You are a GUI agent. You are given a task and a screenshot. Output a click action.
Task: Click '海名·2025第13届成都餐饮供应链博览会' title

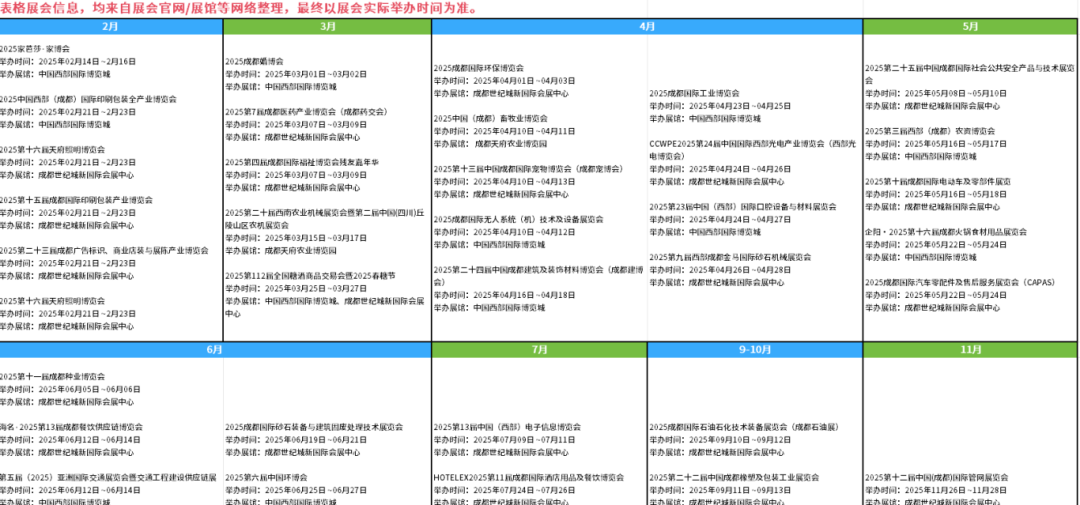(71, 427)
